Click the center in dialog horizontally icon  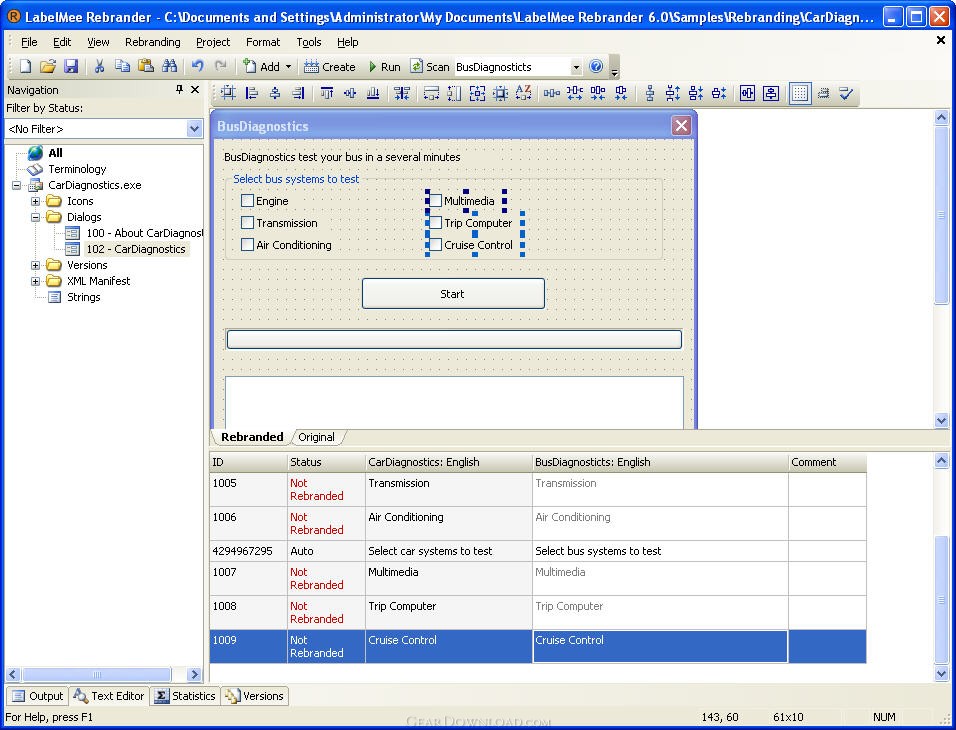click(x=747, y=93)
